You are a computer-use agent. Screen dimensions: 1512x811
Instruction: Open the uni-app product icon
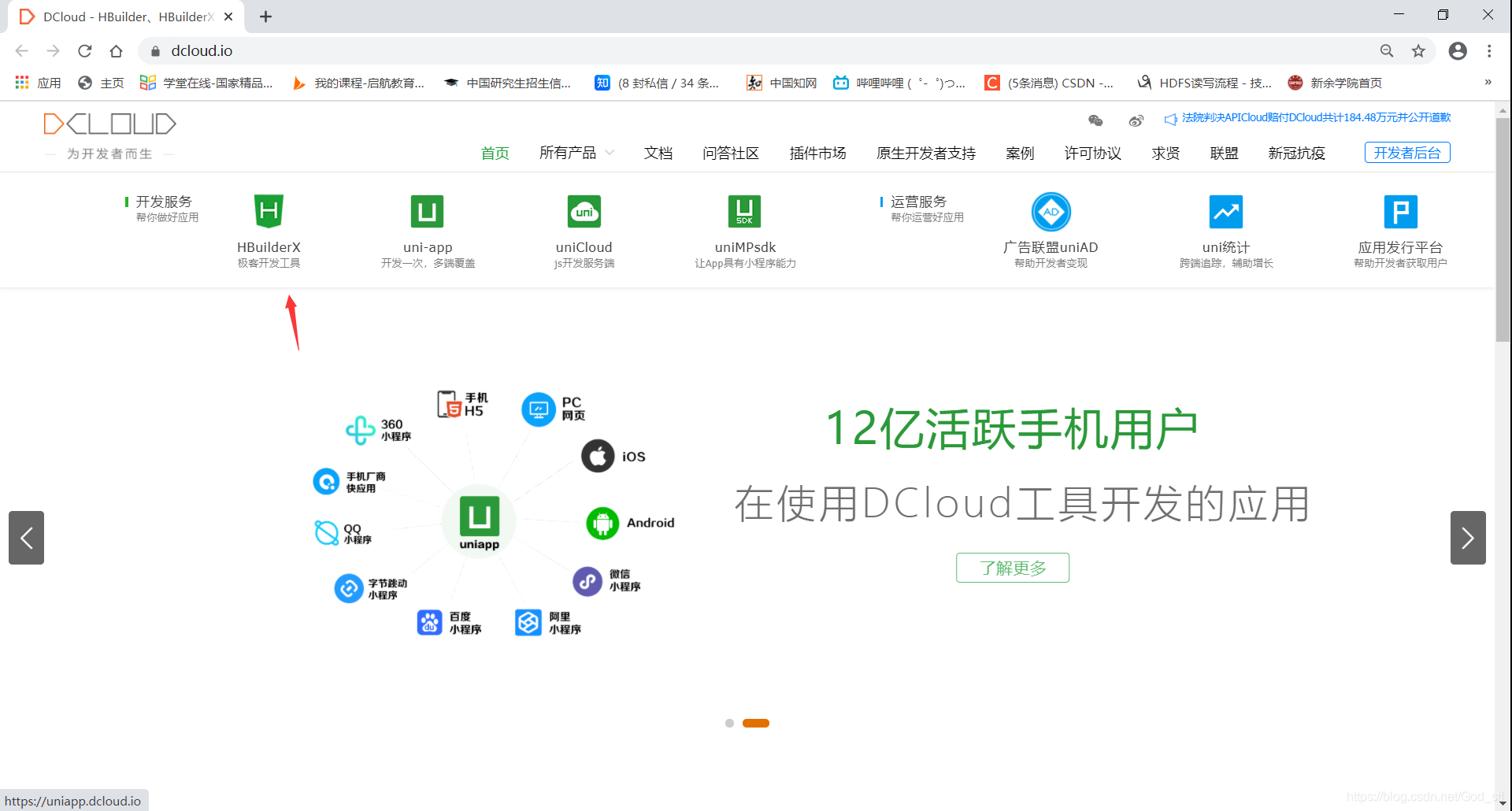point(428,211)
